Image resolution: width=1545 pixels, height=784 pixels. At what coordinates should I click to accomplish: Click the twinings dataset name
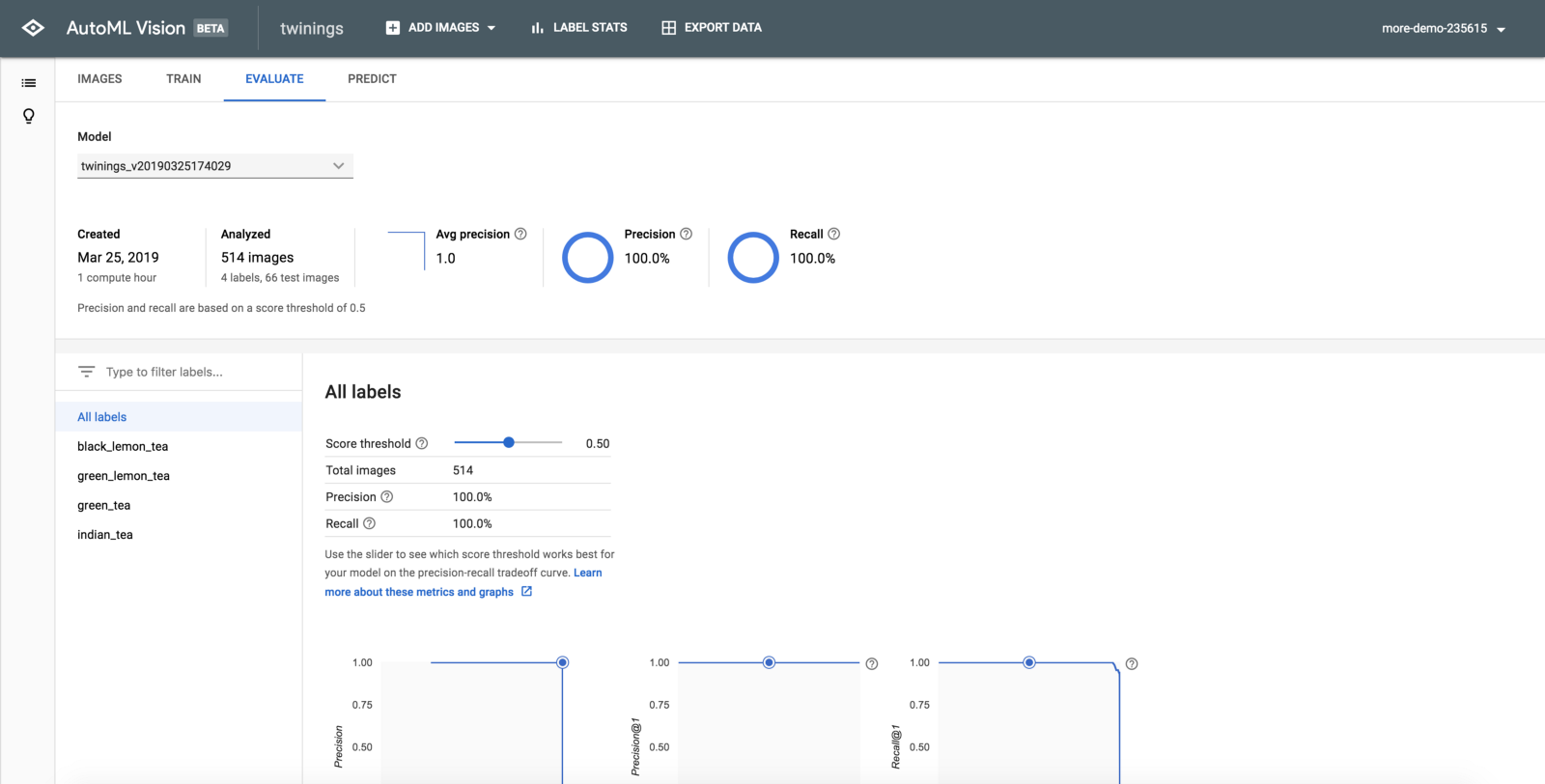click(x=312, y=29)
